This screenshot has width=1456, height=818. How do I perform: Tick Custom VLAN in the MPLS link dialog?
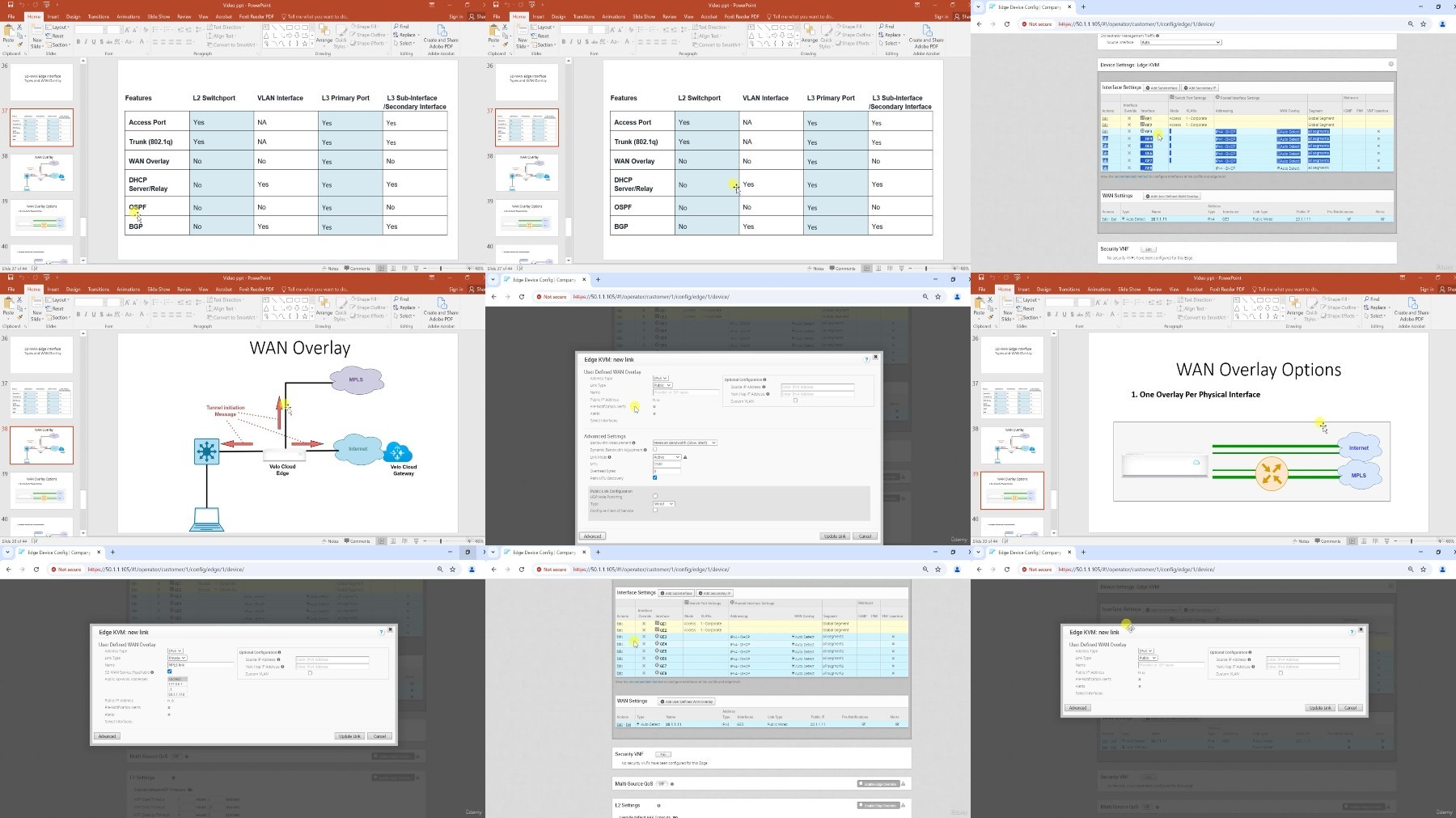(x=310, y=673)
